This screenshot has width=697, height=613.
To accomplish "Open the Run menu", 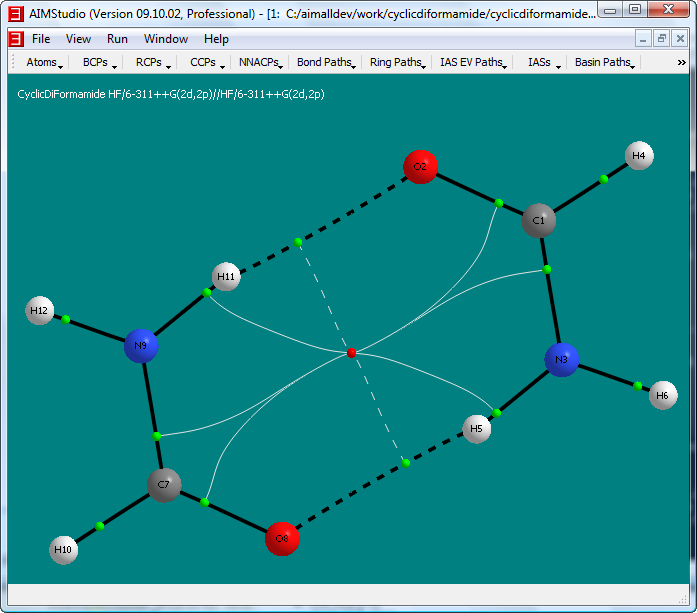I will click(117, 39).
